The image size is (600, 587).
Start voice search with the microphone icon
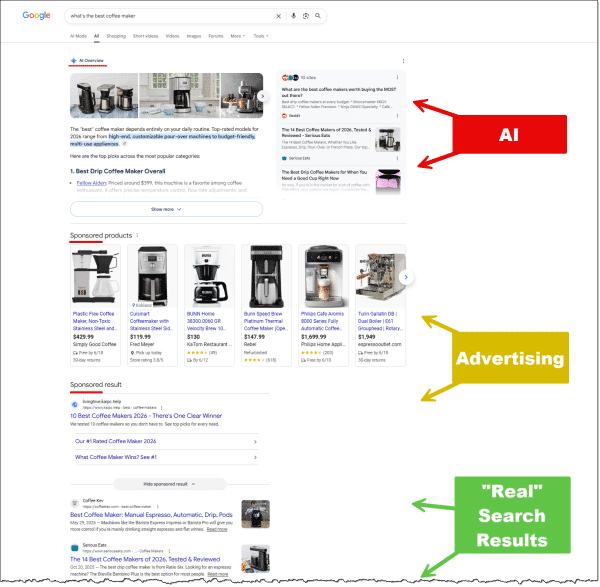point(293,16)
